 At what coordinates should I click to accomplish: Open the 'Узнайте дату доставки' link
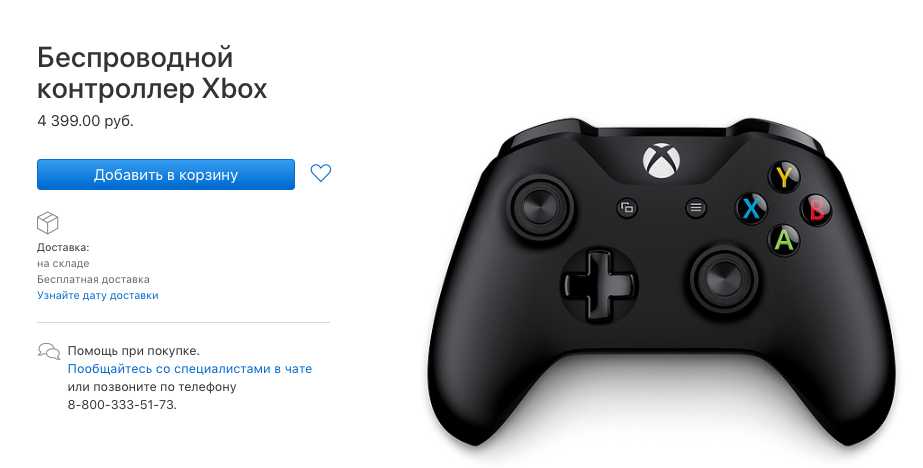pyautogui.click(x=98, y=296)
